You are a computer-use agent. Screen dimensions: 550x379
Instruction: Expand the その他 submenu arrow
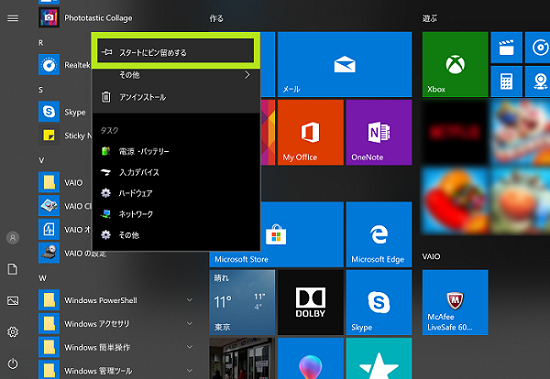point(247,75)
